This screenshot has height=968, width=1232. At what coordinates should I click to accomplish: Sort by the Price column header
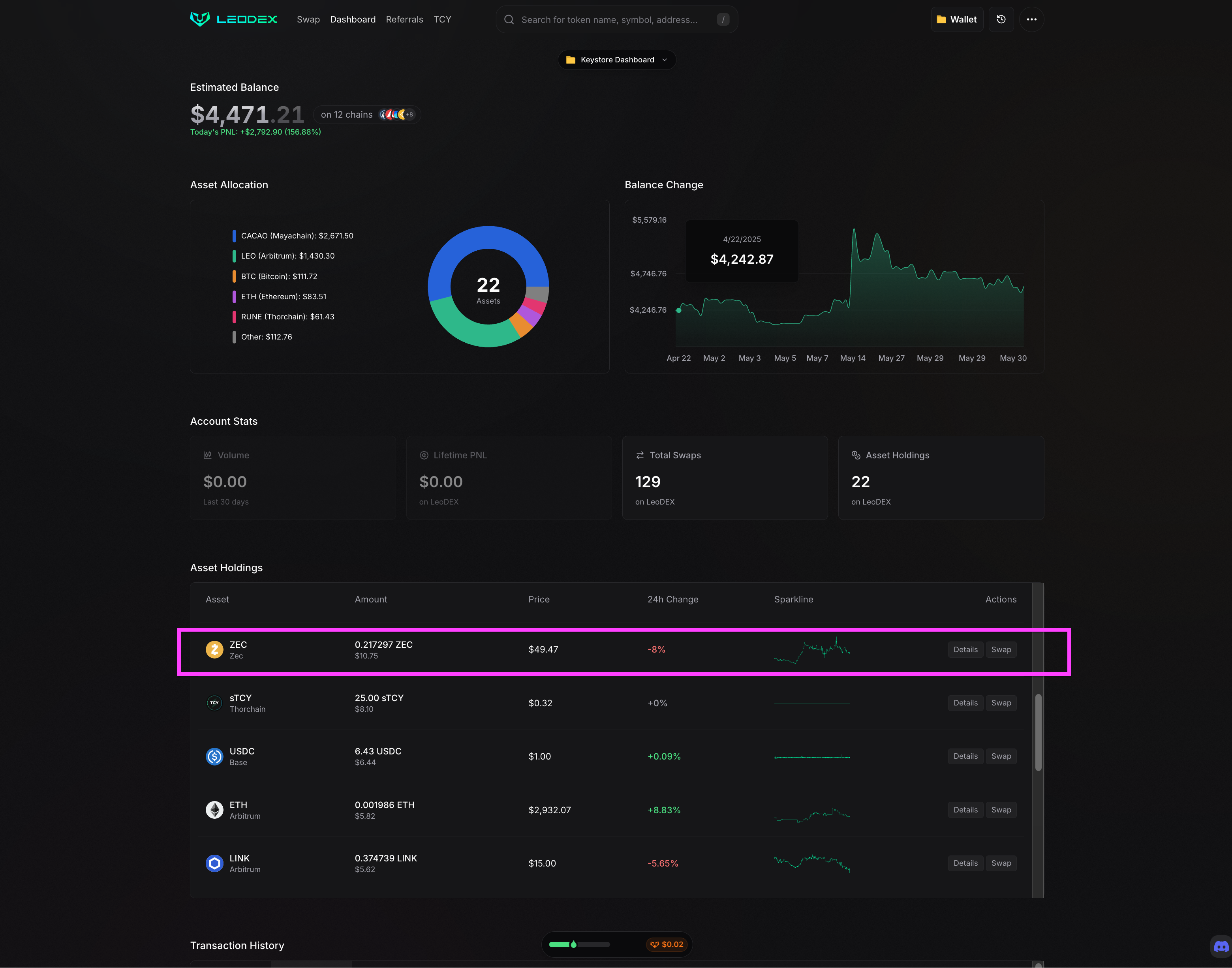point(539,599)
